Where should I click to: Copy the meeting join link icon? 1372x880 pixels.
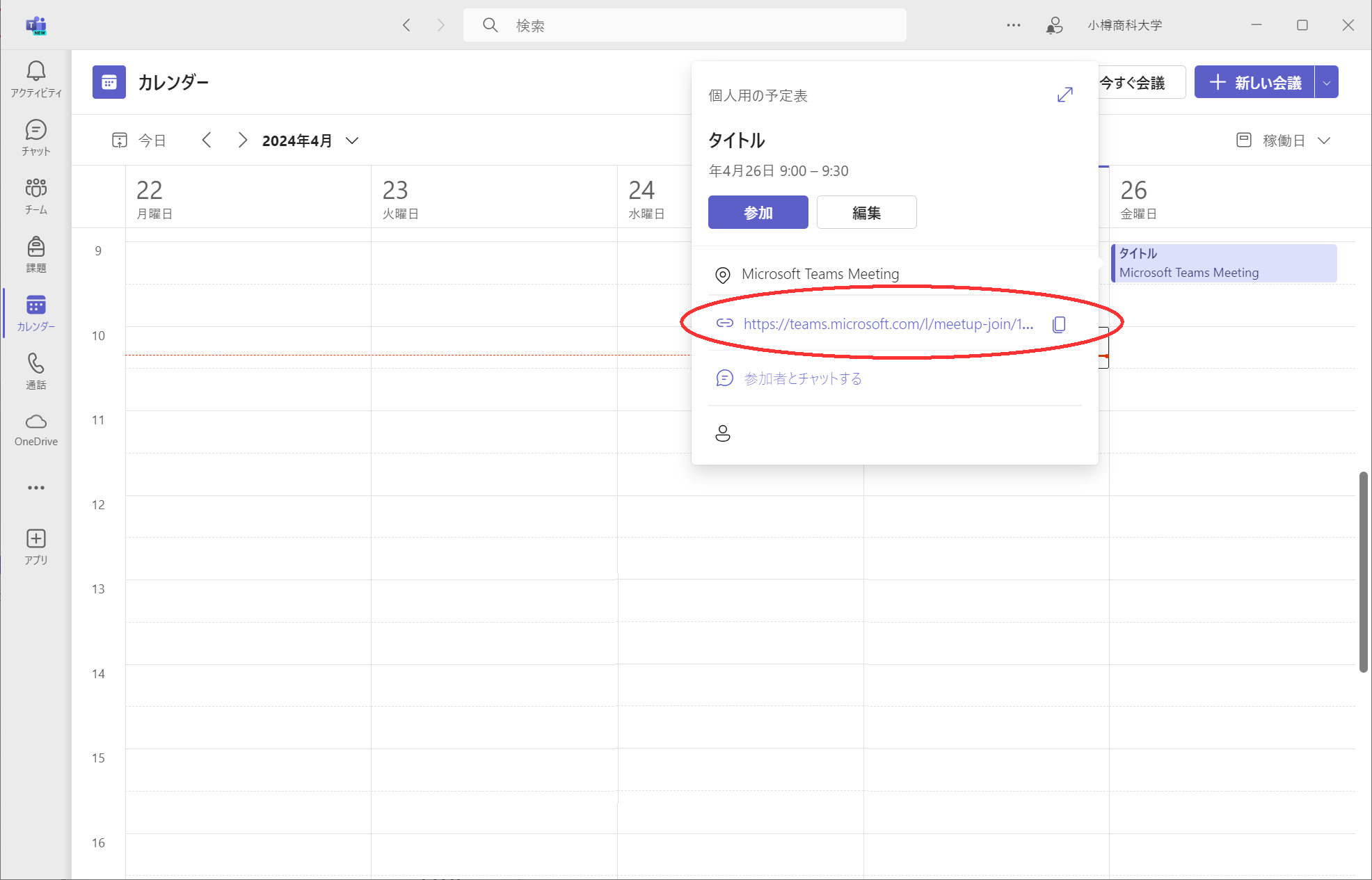1059,324
